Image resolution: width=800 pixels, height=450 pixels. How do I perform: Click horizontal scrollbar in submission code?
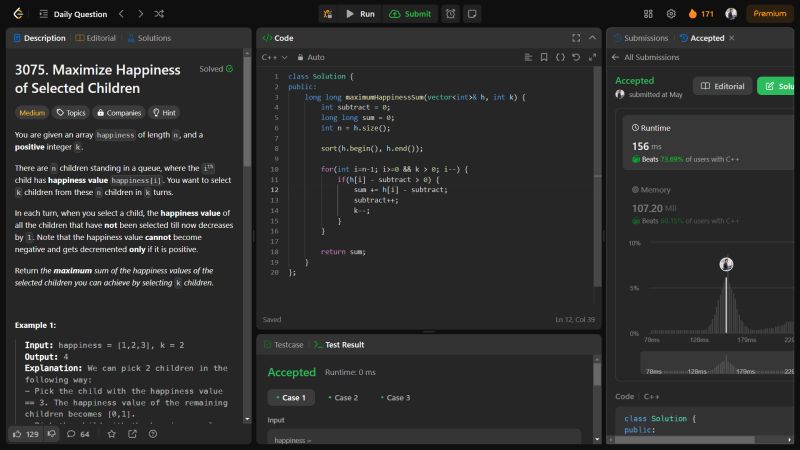pos(684,439)
